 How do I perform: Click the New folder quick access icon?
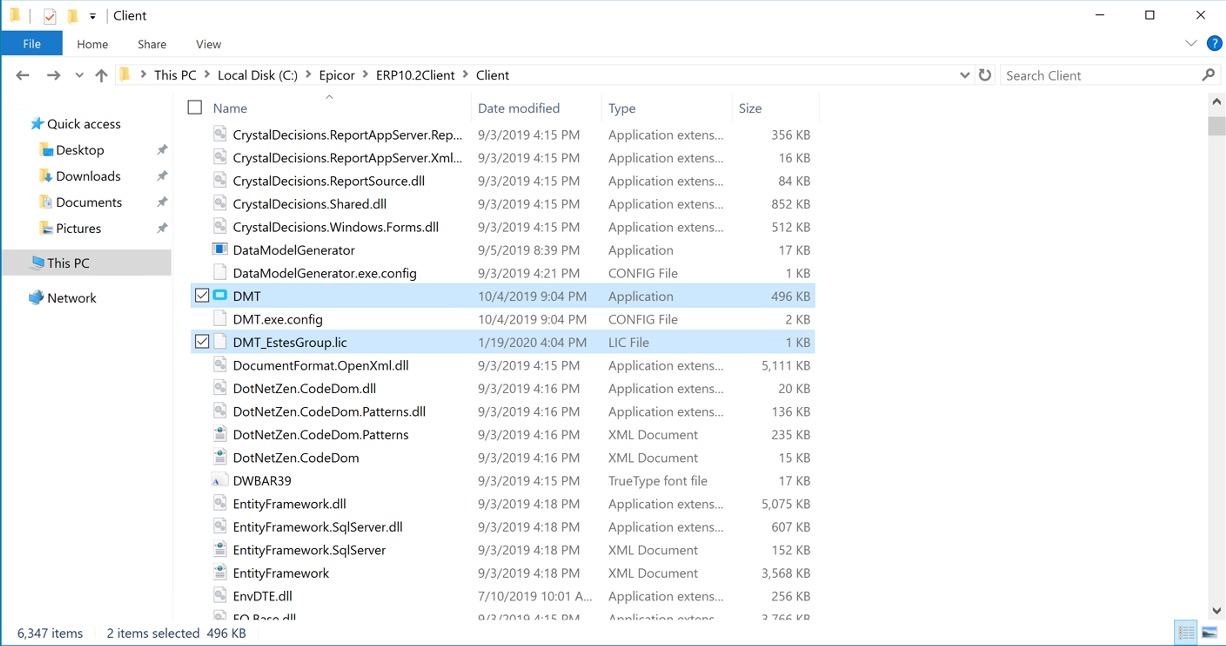pos(73,16)
